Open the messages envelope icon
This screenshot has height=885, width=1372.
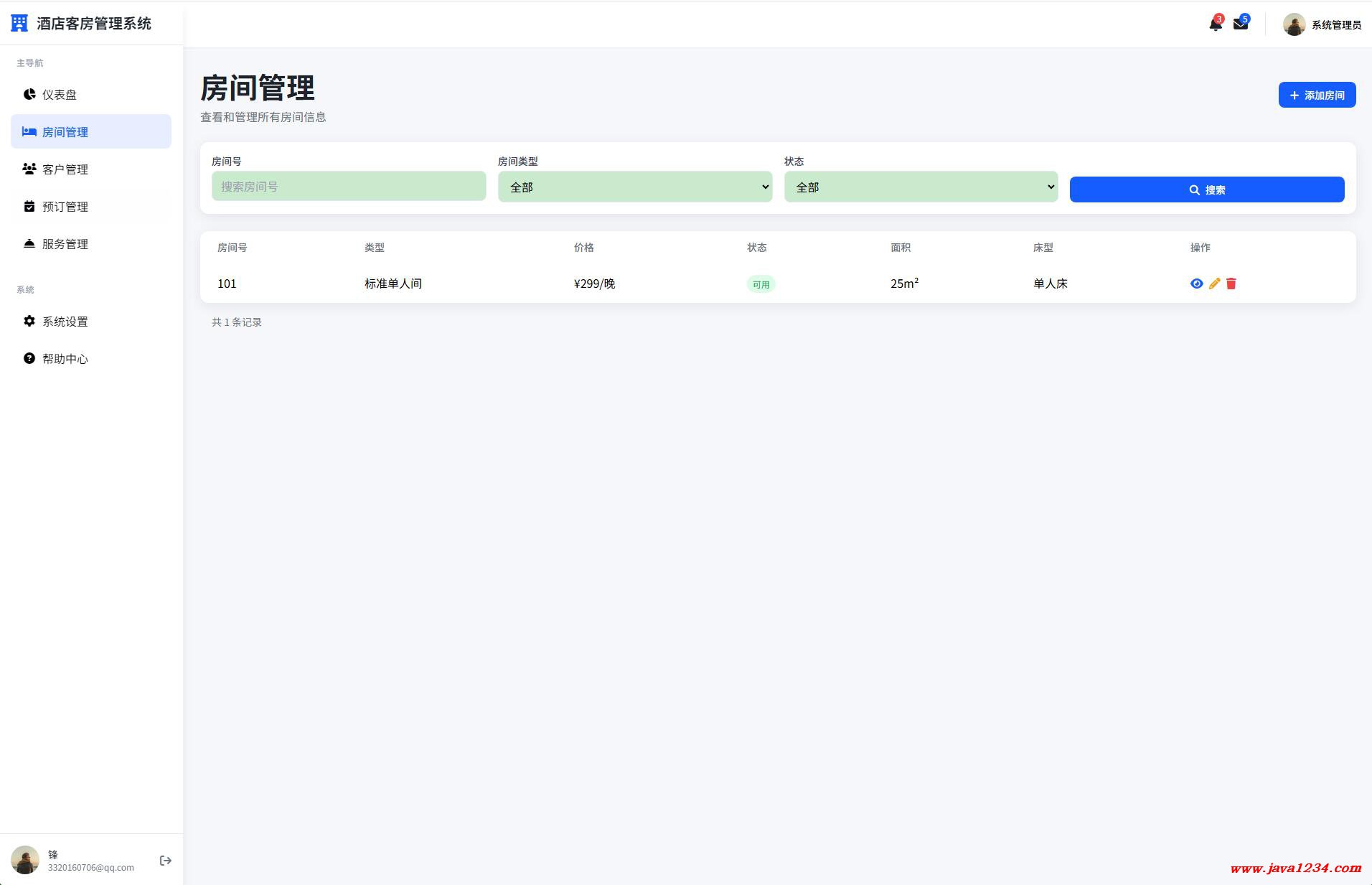1240,24
